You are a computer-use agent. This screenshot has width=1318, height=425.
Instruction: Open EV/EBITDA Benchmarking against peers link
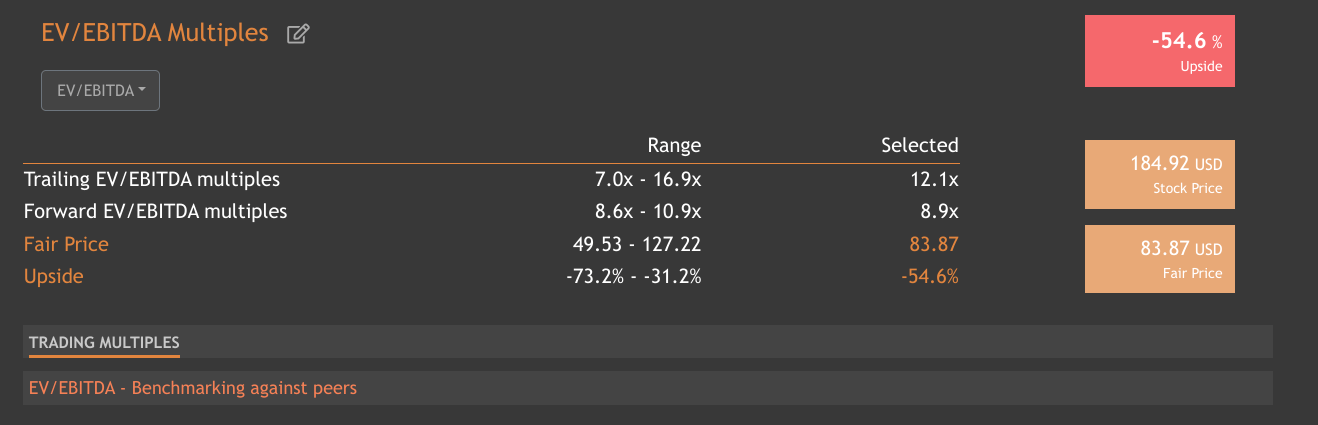click(193, 388)
